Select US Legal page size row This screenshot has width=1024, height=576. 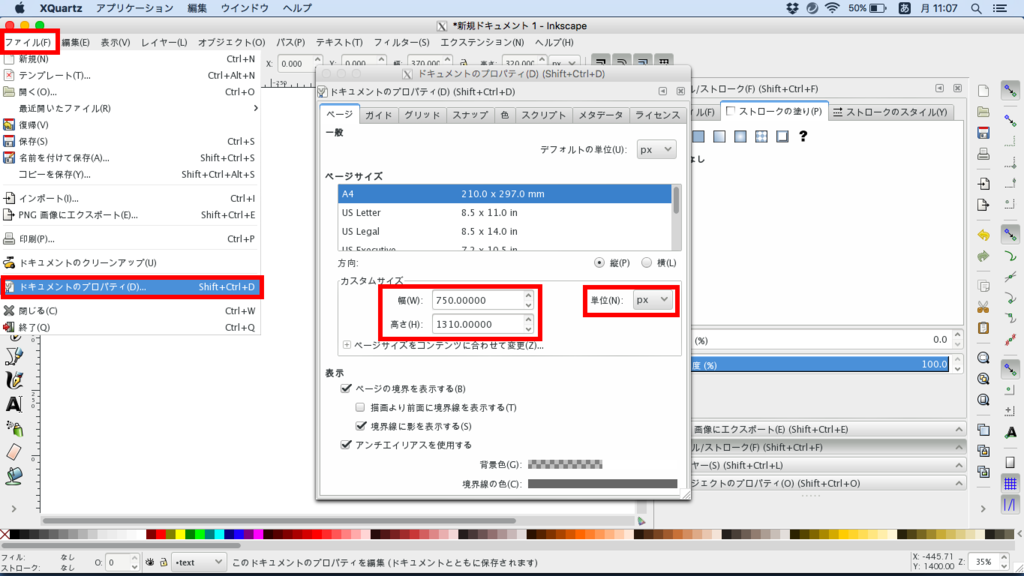coord(504,231)
